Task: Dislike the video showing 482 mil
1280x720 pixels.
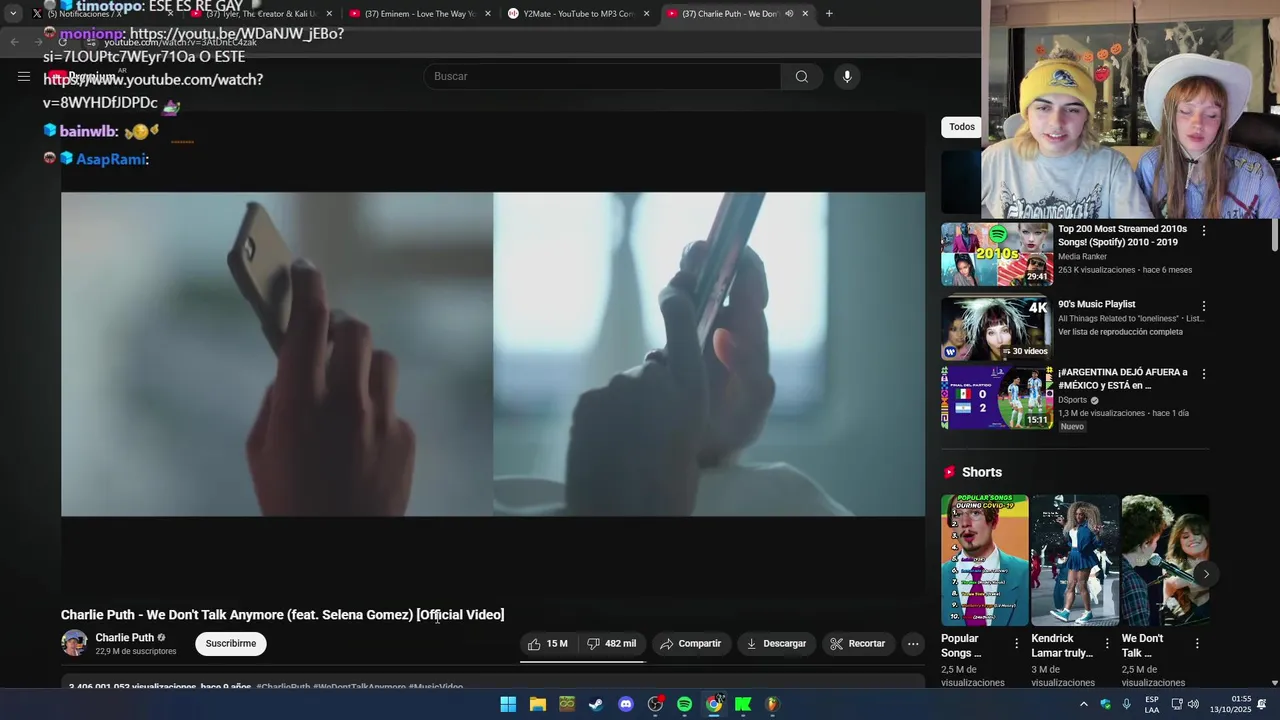Action: tap(612, 644)
